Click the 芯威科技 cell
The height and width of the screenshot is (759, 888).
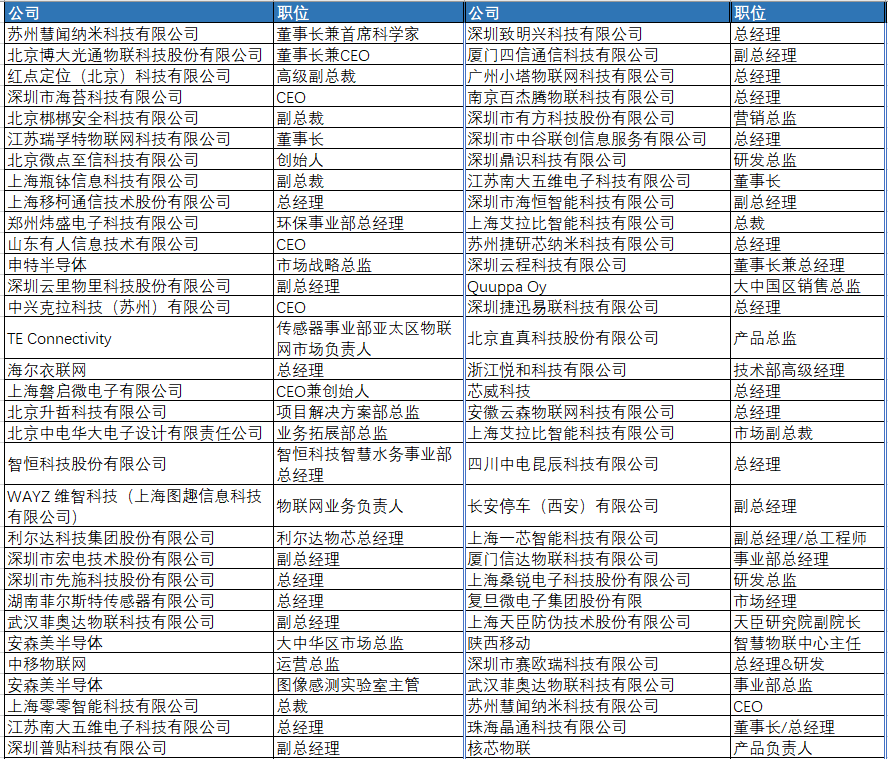[x=597, y=391]
